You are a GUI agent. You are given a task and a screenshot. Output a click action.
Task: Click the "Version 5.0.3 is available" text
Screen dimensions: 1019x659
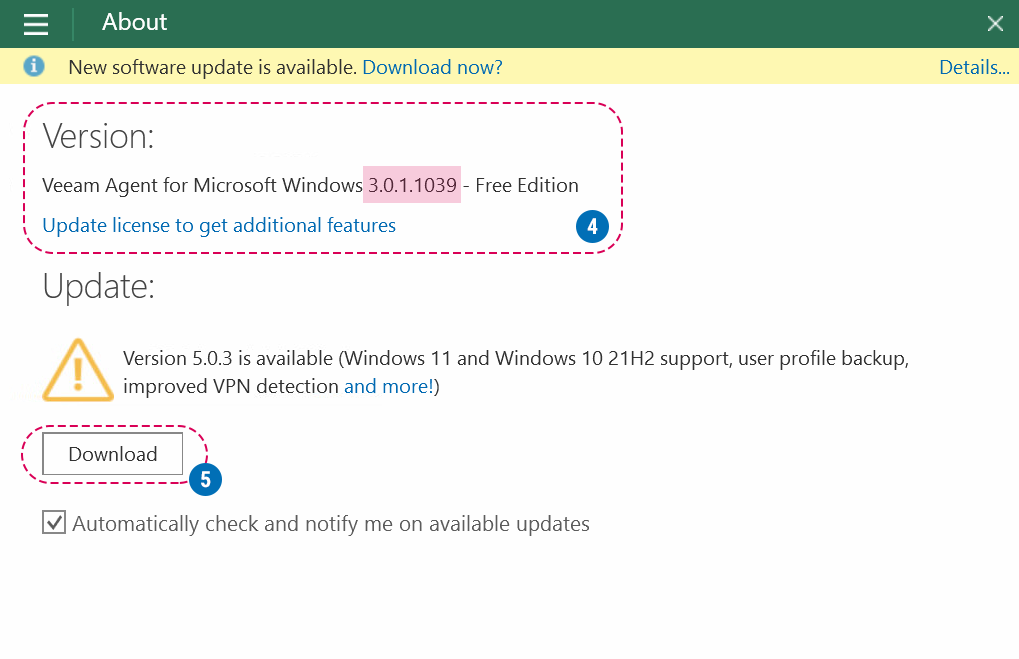228,358
